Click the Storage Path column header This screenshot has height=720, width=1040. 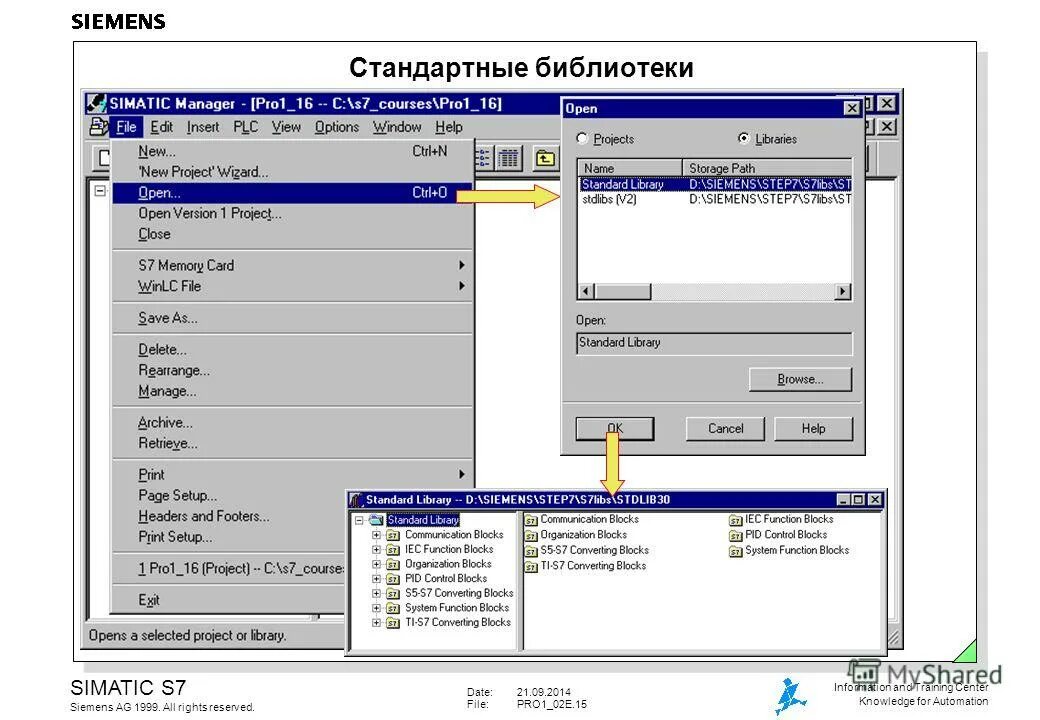(767, 168)
